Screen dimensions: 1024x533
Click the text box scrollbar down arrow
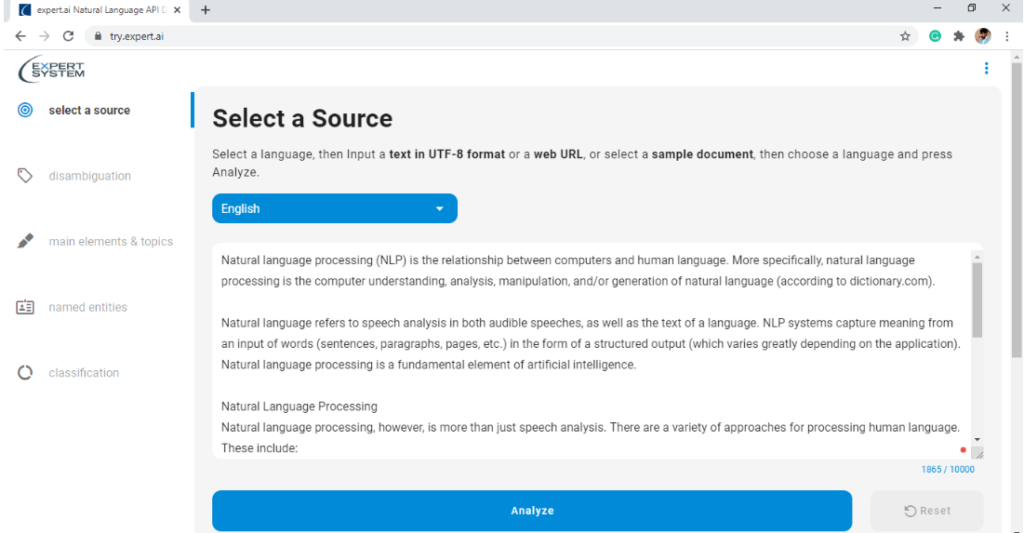pyautogui.click(x=977, y=440)
